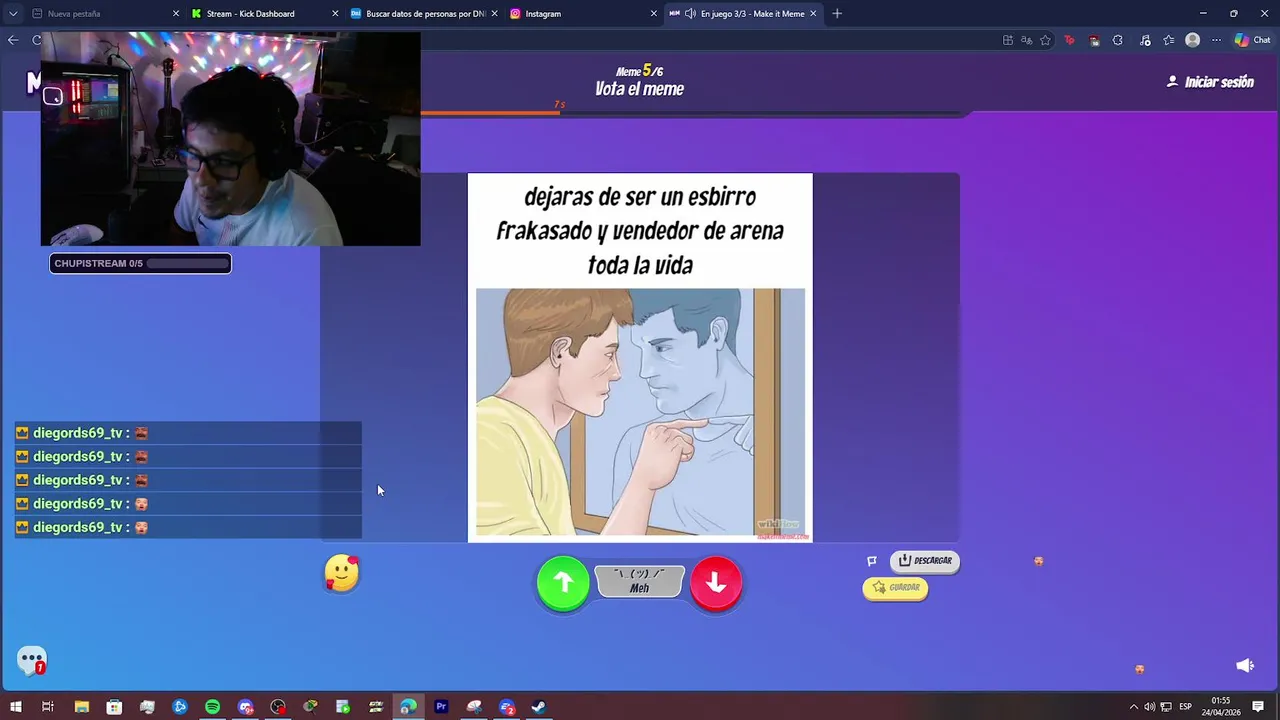Click the yellow Guardar button

pos(895,588)
